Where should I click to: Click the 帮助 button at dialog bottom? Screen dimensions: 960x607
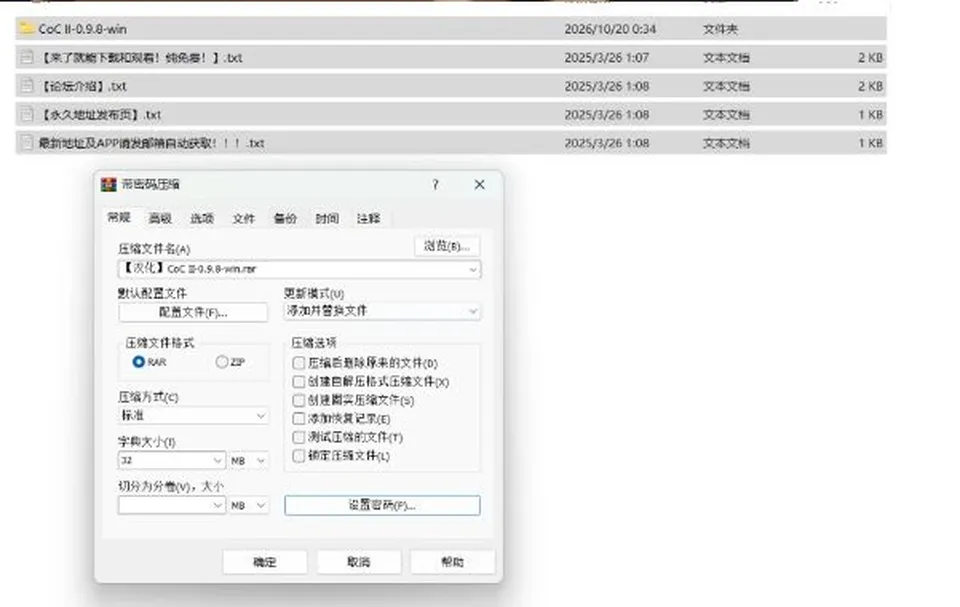452,562
